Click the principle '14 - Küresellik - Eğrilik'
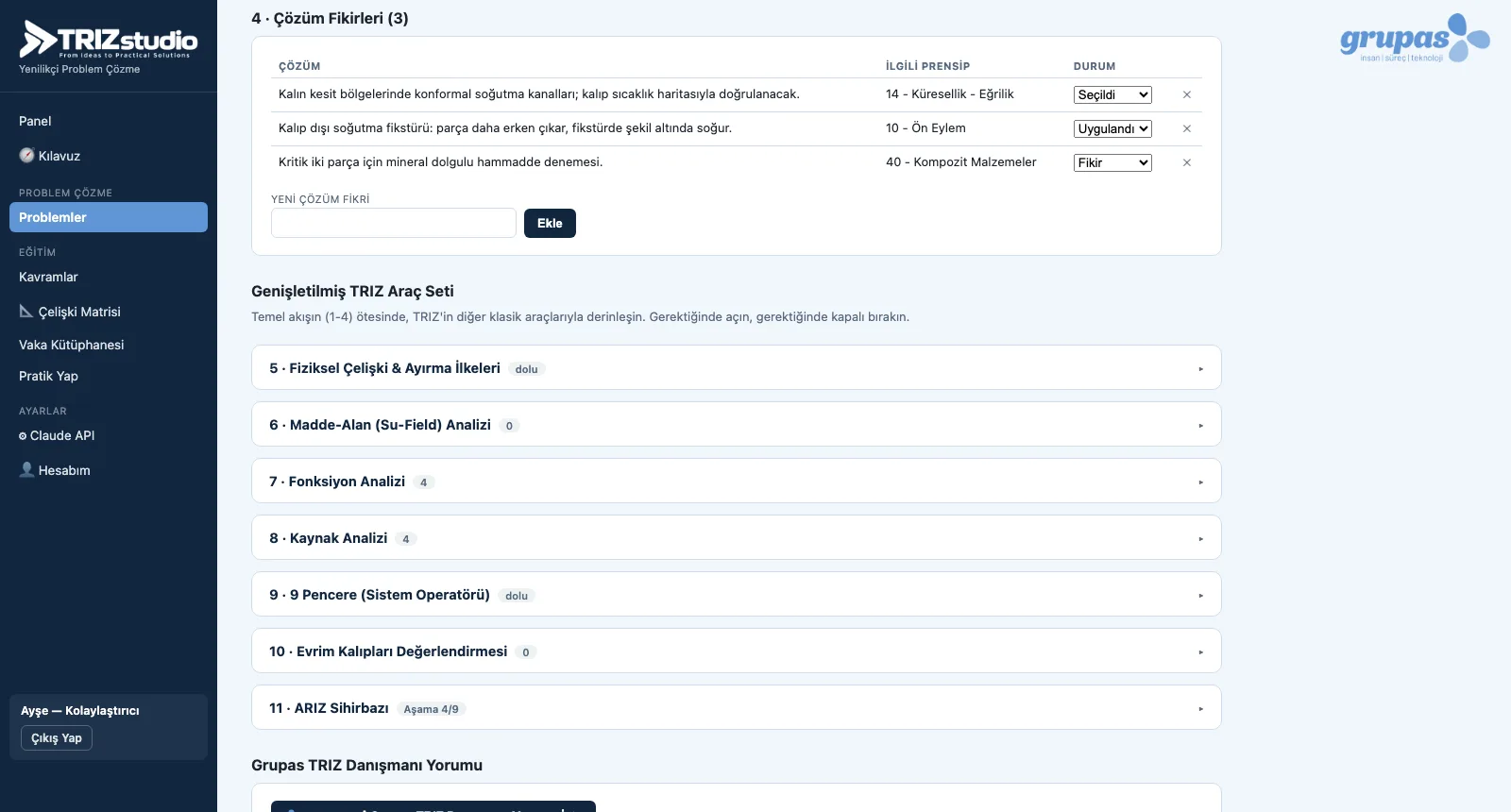Viewport: 1511px width, 812px height. tap(950, 94)
